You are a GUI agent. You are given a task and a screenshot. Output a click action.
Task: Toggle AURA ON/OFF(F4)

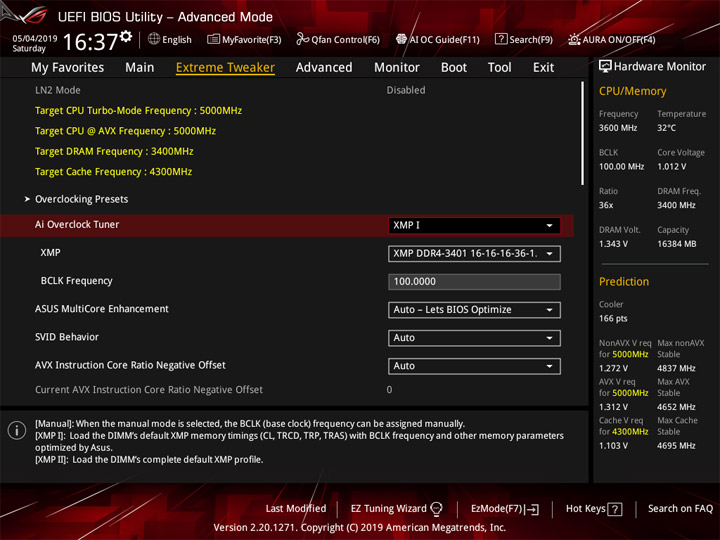click(612, 39)
